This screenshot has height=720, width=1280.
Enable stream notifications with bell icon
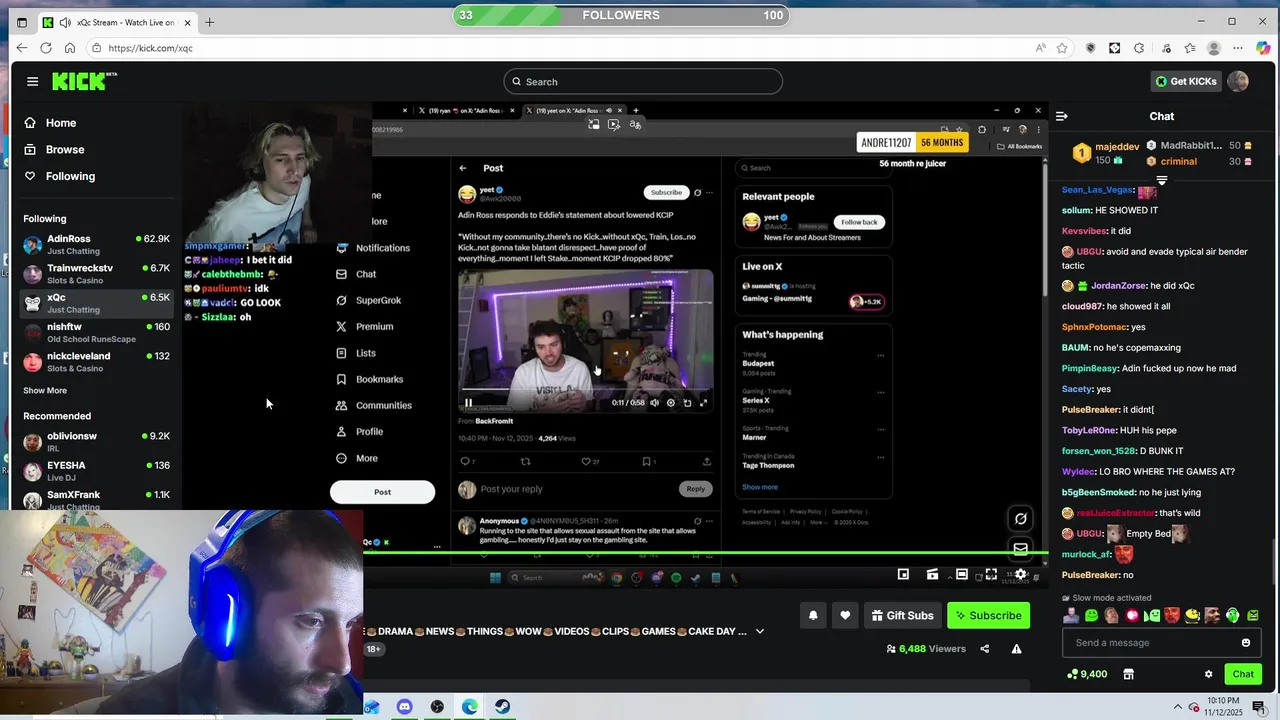(813, 615)
